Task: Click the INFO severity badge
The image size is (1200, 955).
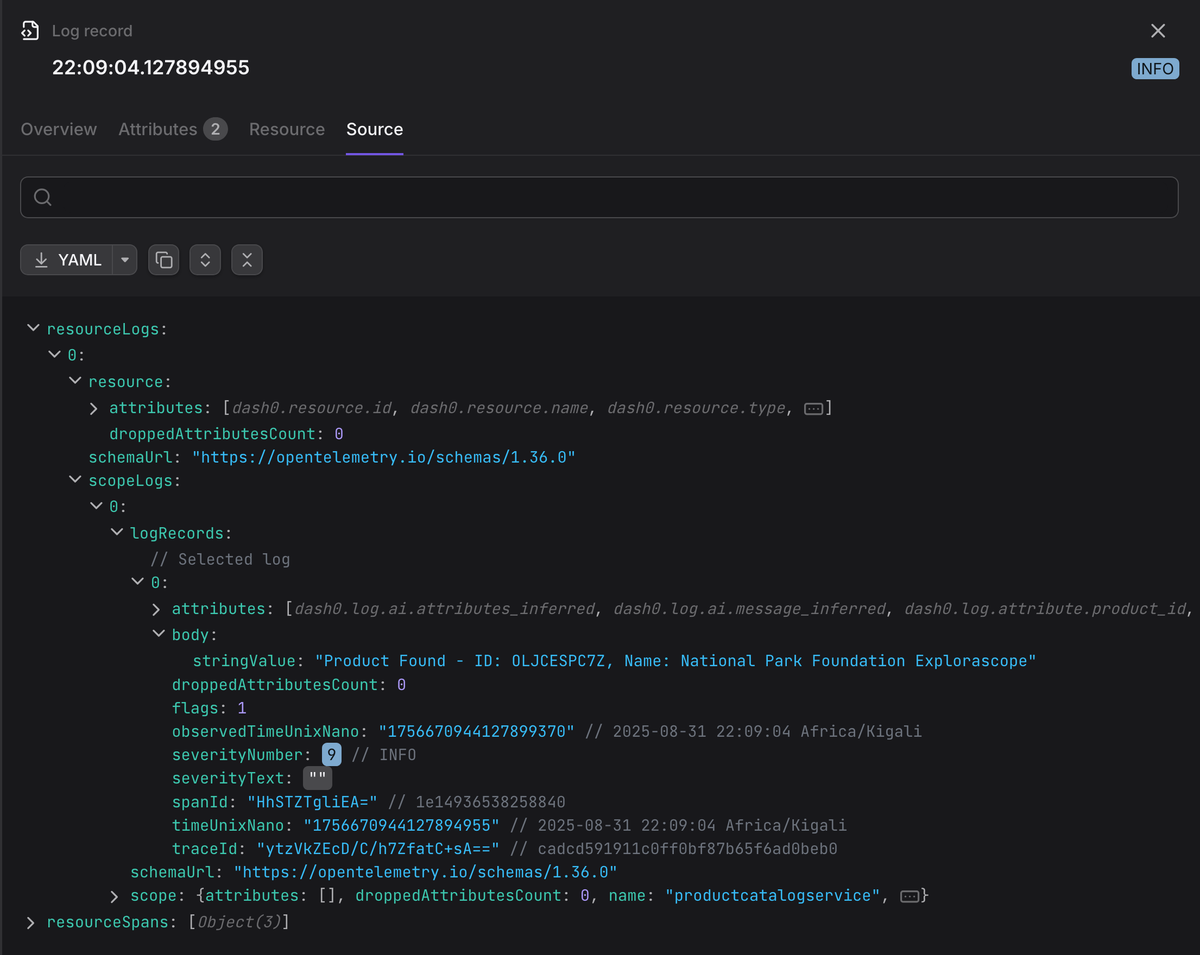Action: tap(1154, 69)
